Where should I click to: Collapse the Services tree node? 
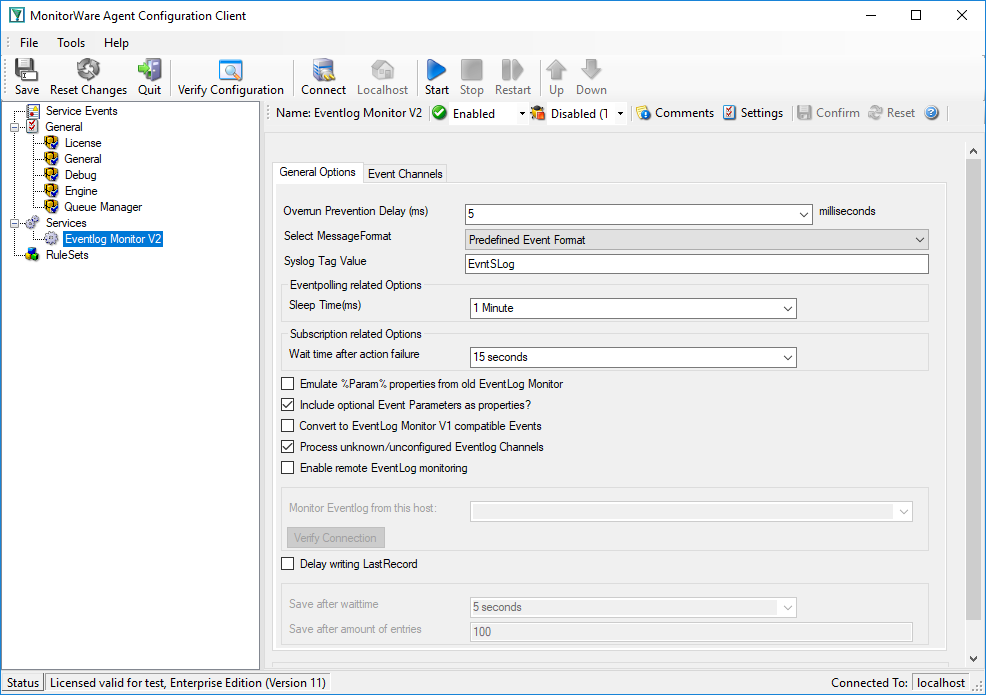coord(14,223)
